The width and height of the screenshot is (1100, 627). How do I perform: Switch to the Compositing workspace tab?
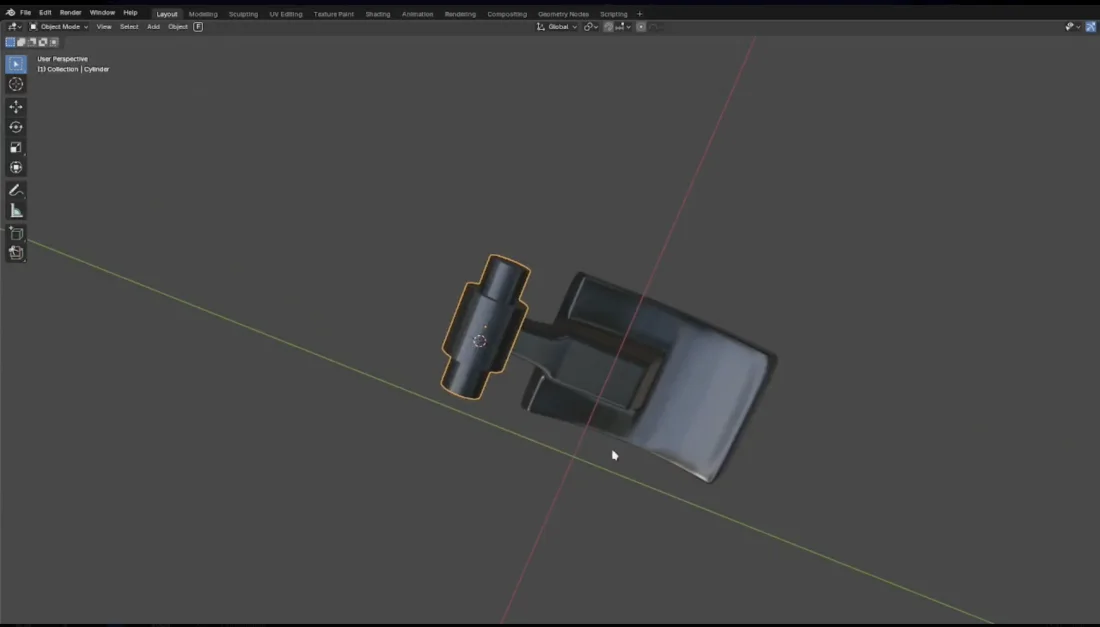[x=507, y=14]
